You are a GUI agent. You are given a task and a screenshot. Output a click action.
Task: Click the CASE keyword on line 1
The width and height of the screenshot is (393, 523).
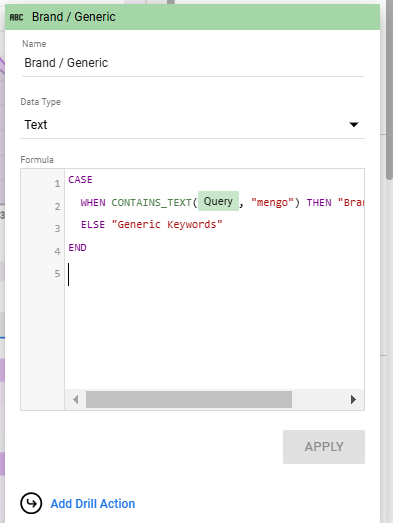80,180
